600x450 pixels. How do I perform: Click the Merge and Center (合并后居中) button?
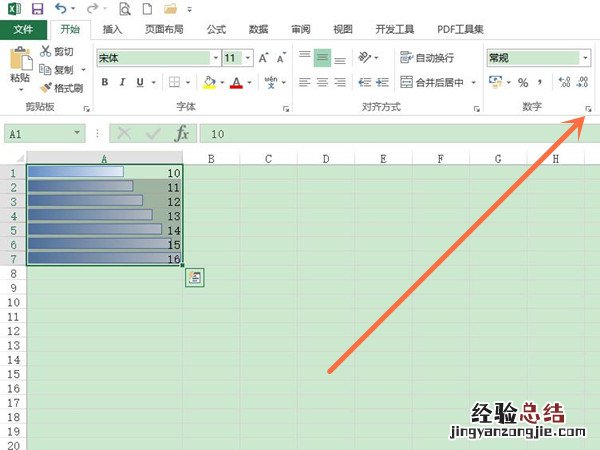coord(438,82)
